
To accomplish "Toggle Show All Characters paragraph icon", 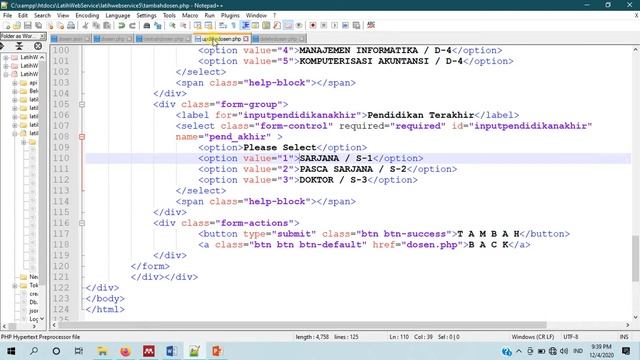I will tap(233, 25).
